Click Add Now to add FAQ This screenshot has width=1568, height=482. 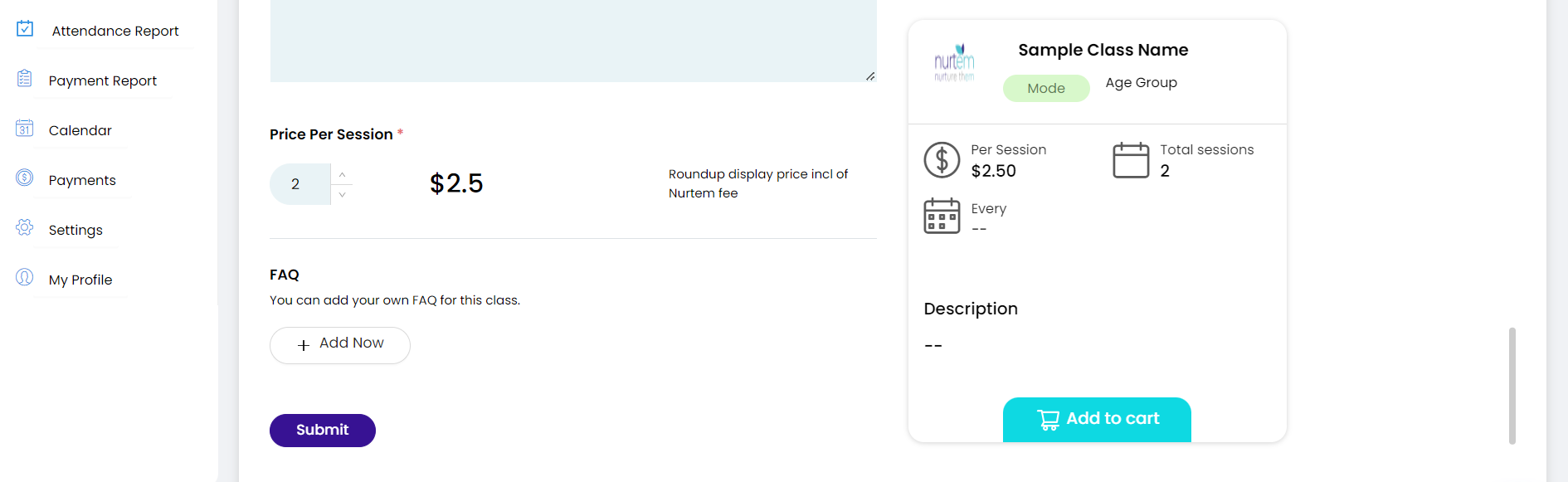click(340, 345)
